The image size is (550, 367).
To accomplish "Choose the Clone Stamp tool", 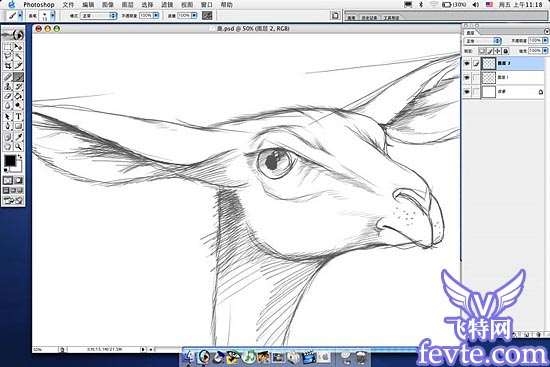I will click(8, 86).
